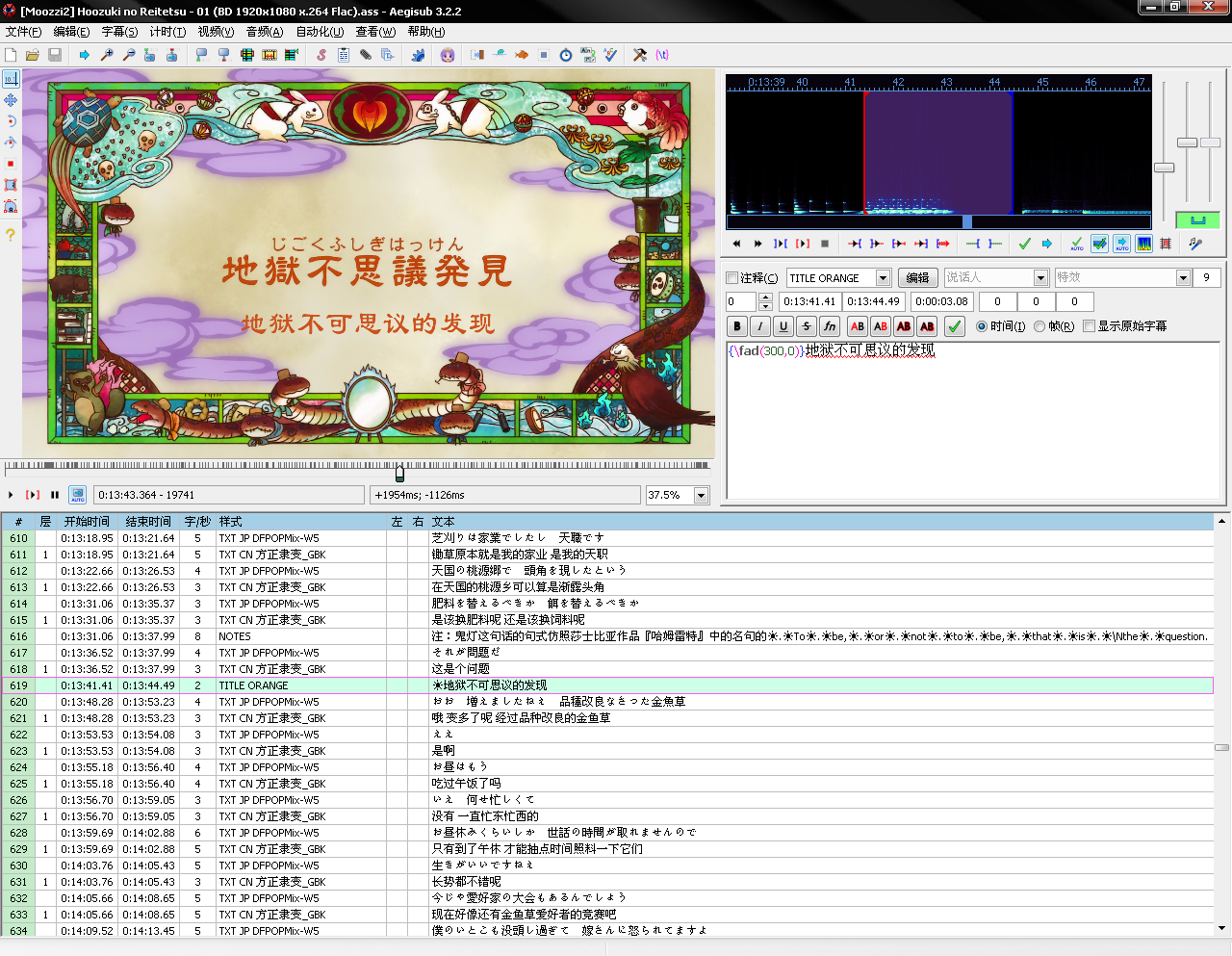The image size is (1232, 956).
Task: Open the Spell Checker icon
Action: pyautogui.click(x=610, y=55)
